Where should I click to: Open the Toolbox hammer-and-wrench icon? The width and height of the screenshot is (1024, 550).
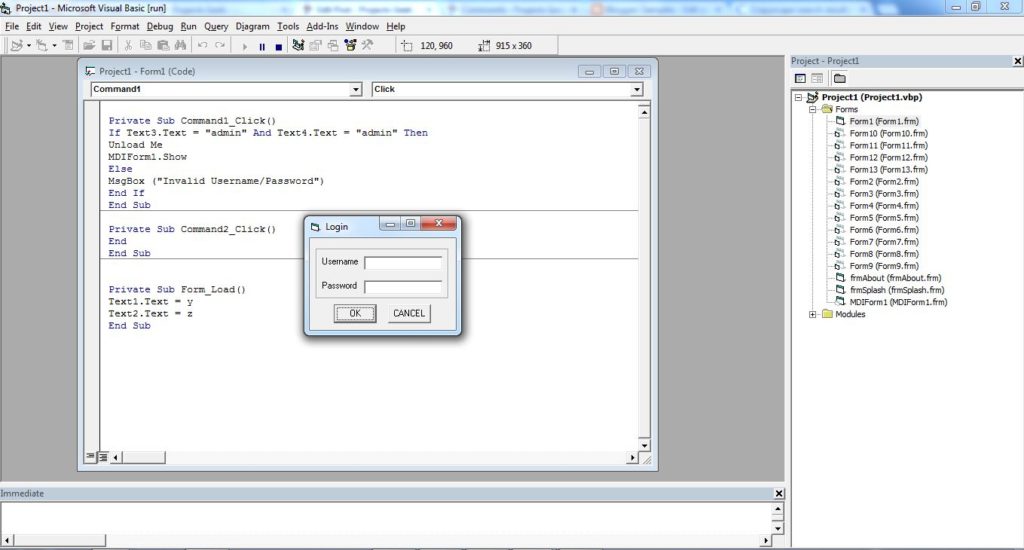coord(368,46)
